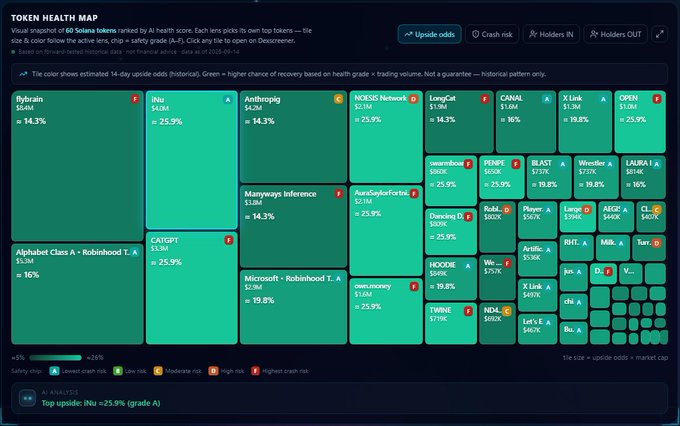The height and width of the screenshot is (426, 680).
Task: Click the F grade chip on CATGPT
Action: point(229,240)
